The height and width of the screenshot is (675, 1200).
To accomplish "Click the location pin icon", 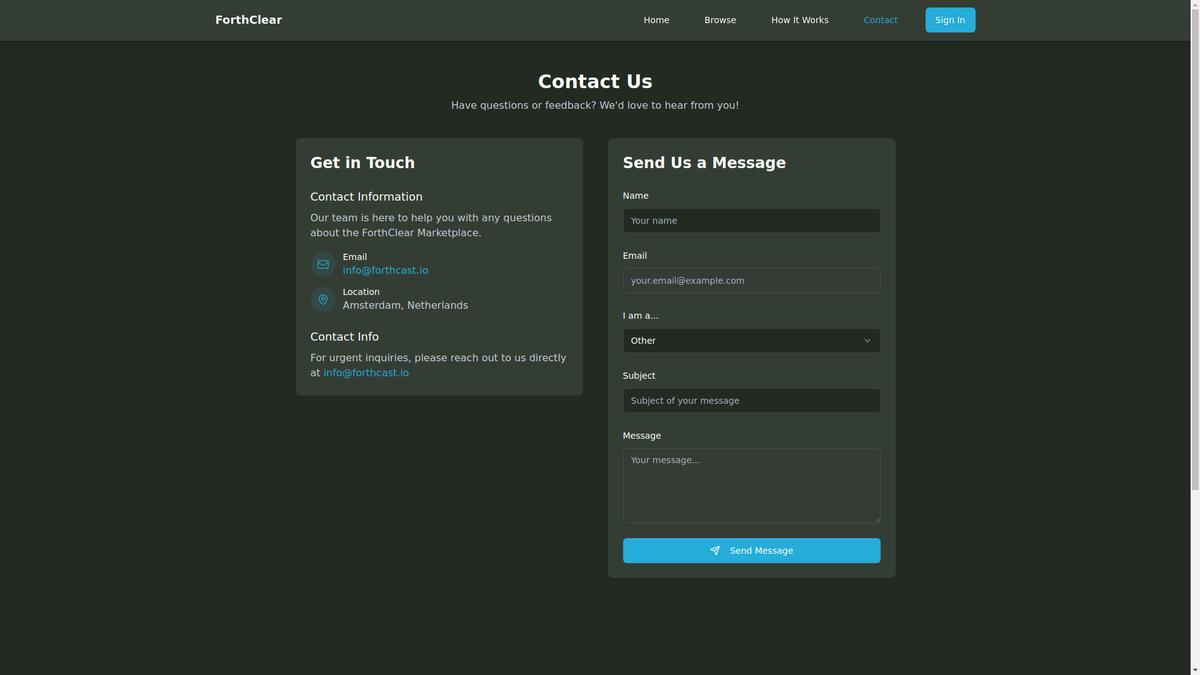I will tap(323, 299).
